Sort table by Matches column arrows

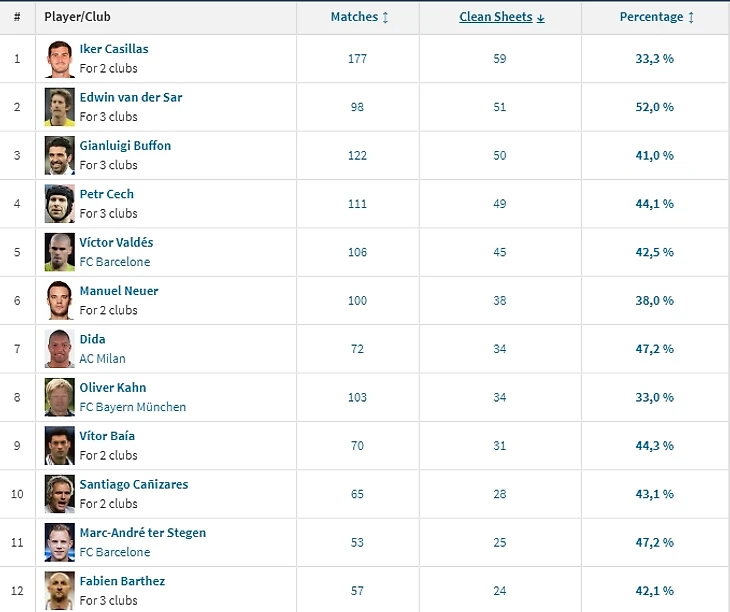point(385,17)
